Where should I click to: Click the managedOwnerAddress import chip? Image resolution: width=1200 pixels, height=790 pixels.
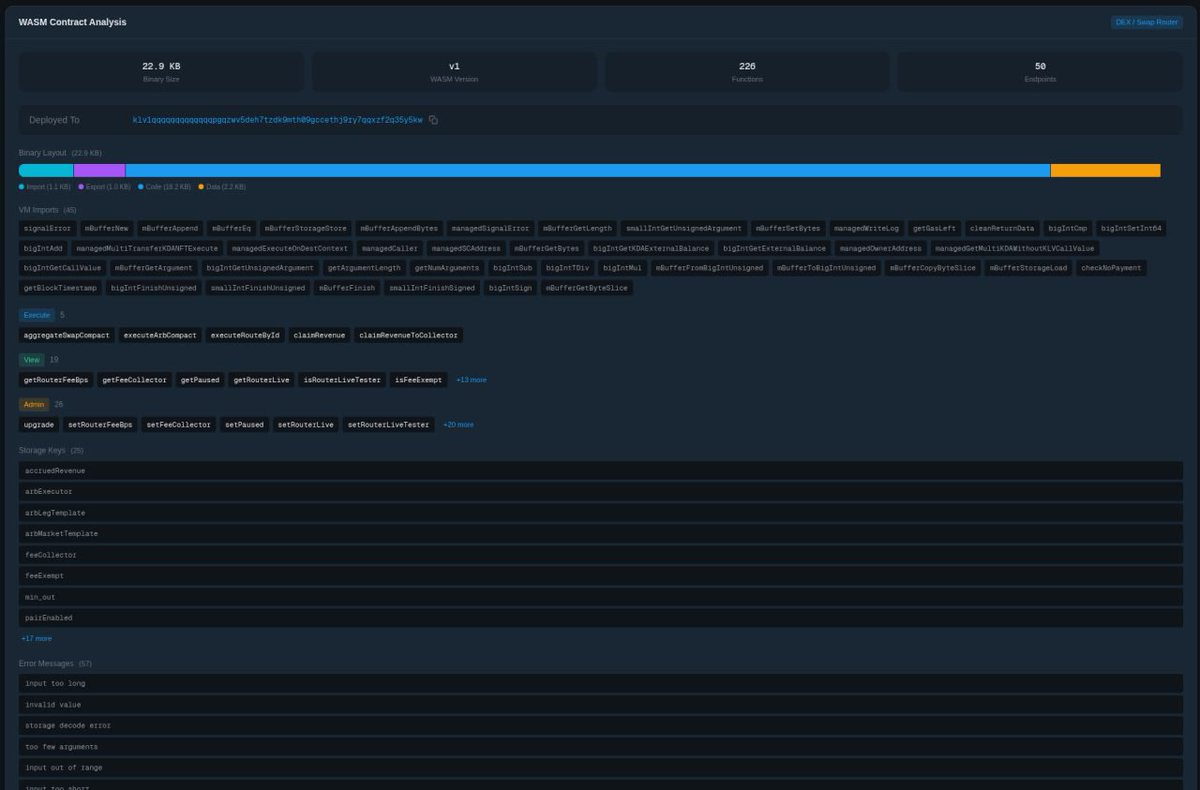pyautogui.click(x=881, y=248)
